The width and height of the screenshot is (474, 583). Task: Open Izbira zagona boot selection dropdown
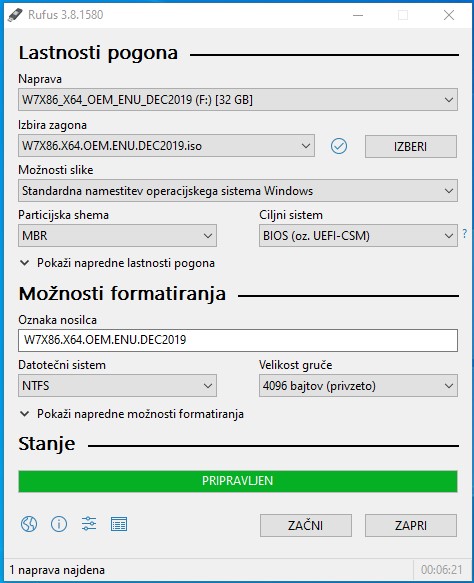coord(166,146)
